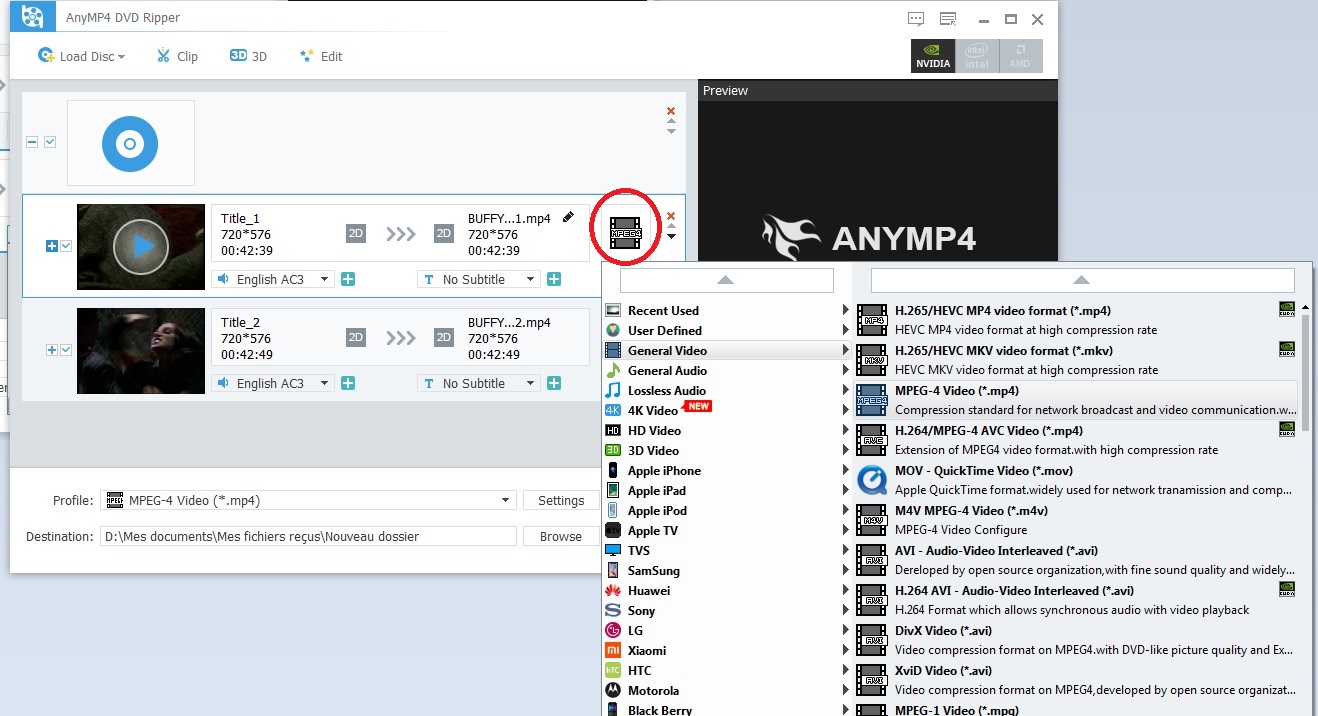The width and height of the screenshot is (1318, 716).
Task: Open the 3D settings tool
Action: pos(249,56)
